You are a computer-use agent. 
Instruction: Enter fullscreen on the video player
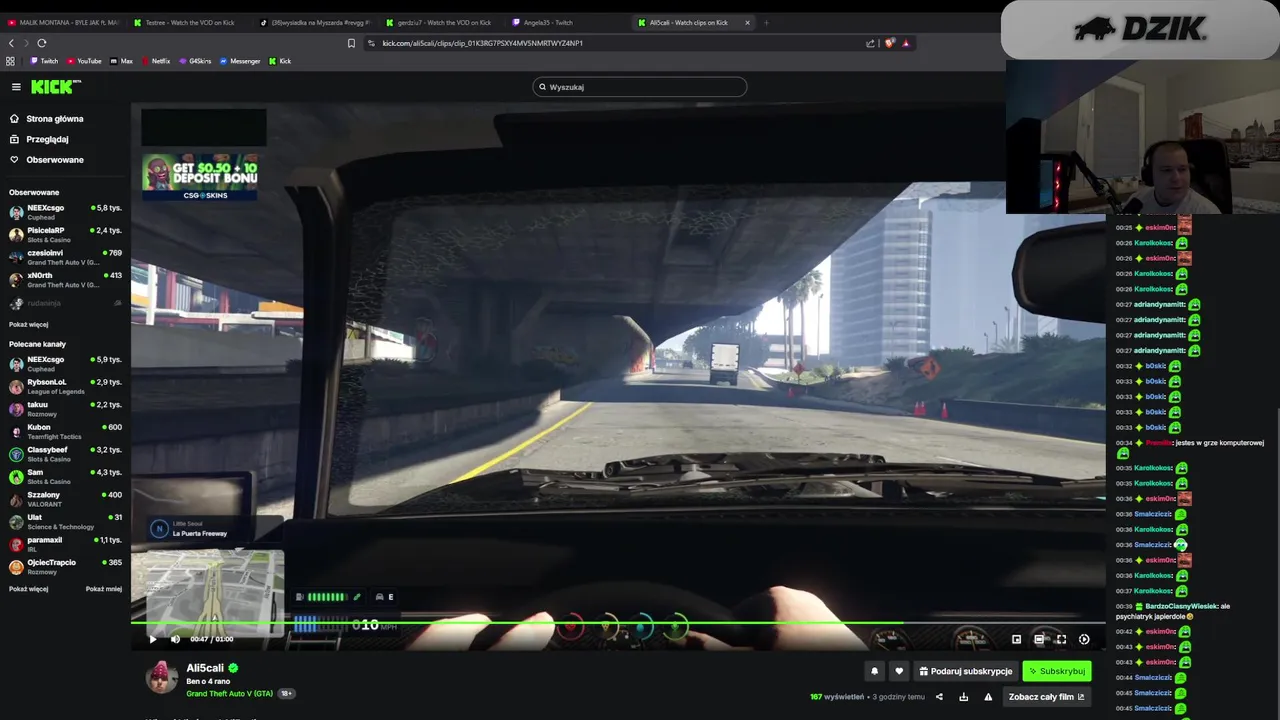1061,639
